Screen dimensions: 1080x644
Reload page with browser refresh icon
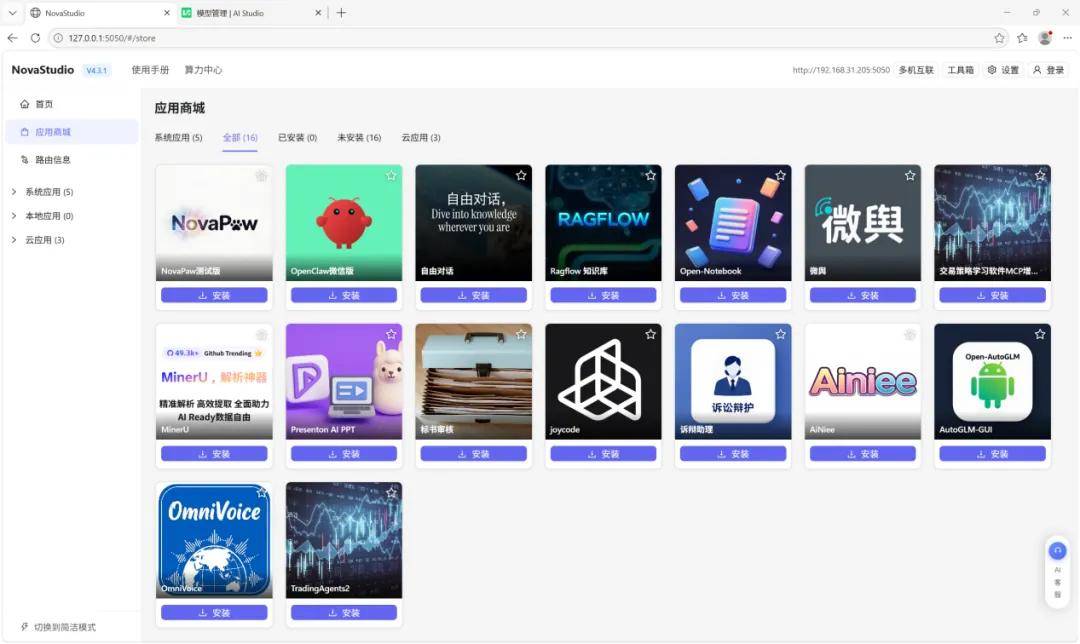pyautogui.click(x=35, y=38)
